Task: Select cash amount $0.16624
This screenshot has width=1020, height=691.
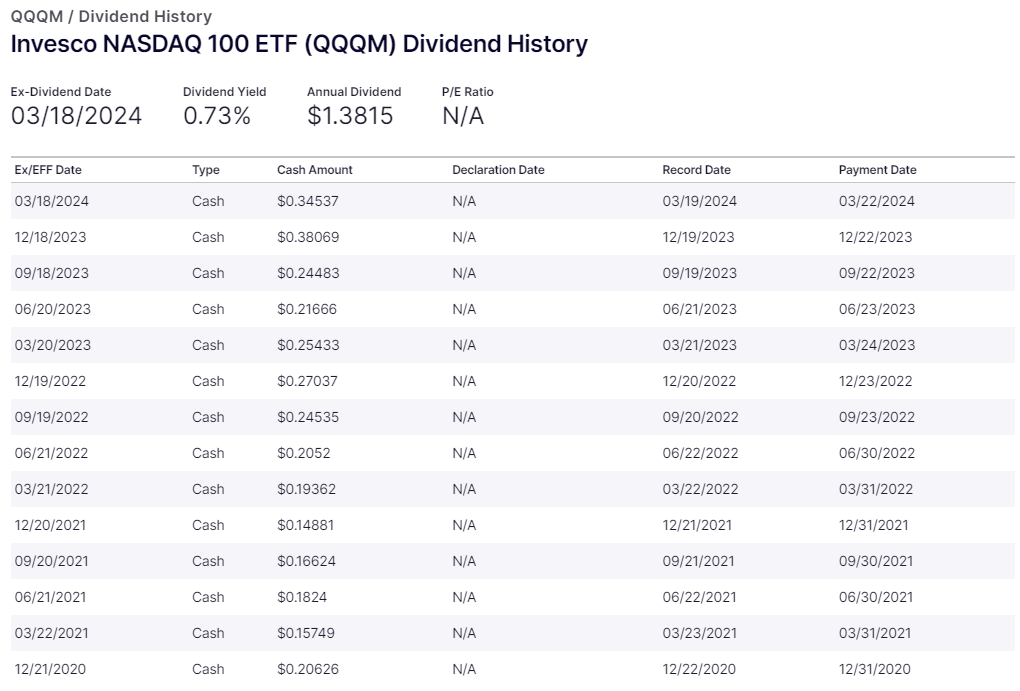Action: (306, 561)
